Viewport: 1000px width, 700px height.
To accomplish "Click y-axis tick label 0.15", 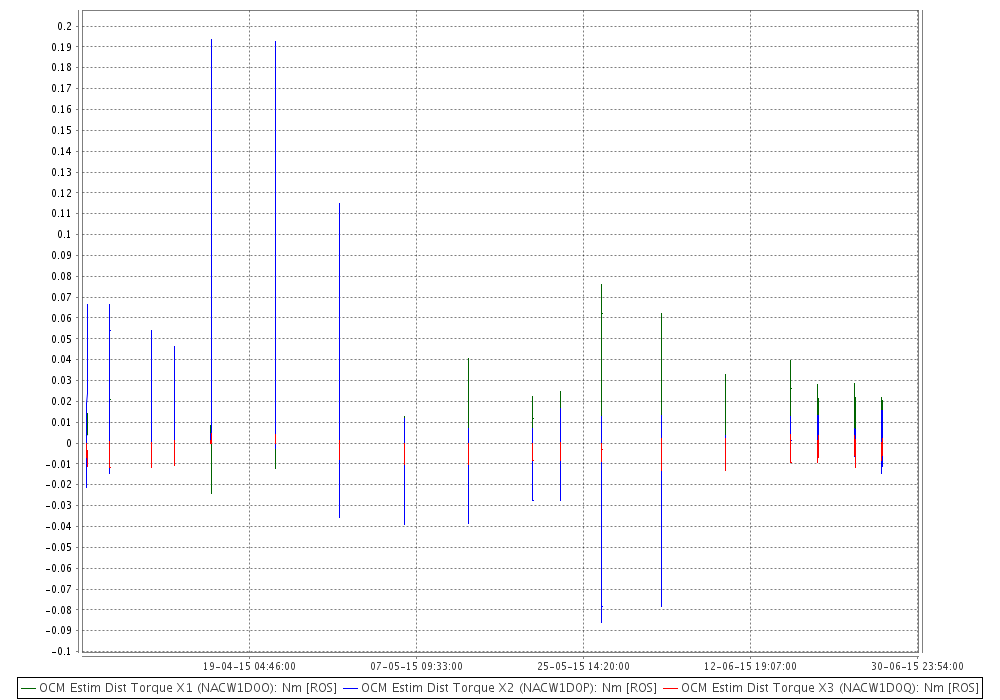I will [x=62, y=130].
